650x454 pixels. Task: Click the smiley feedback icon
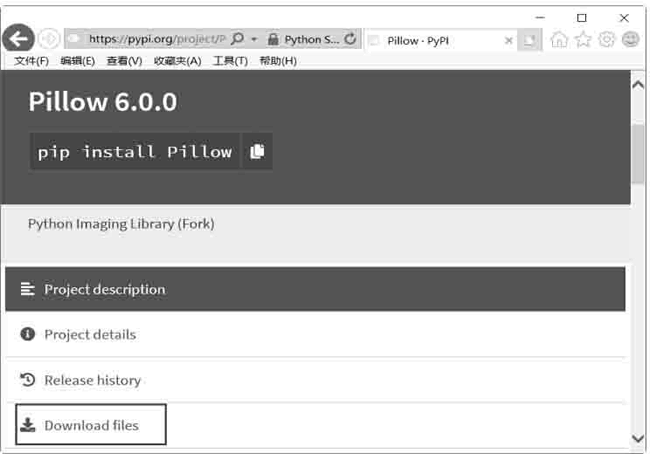(x=631, y=40)
